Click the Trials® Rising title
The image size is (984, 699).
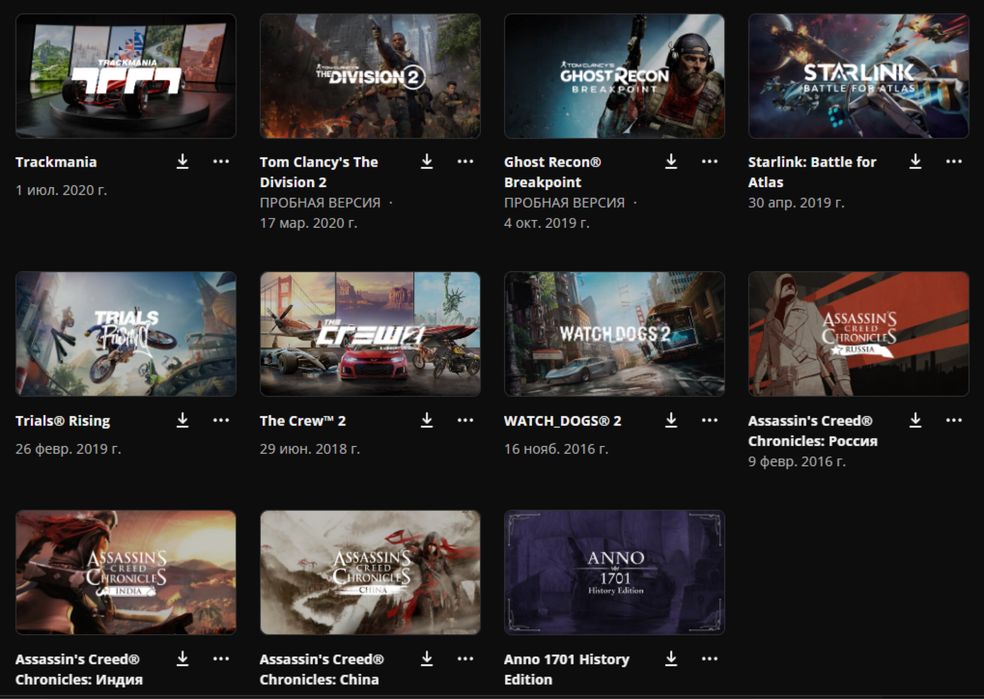(63, 420)
